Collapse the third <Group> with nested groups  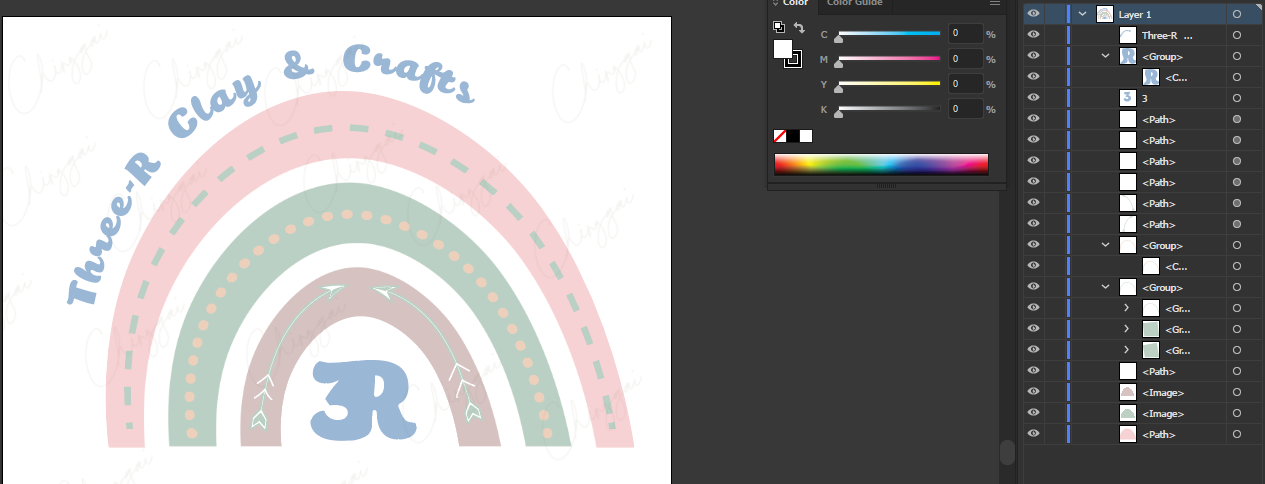point(1105,287)
